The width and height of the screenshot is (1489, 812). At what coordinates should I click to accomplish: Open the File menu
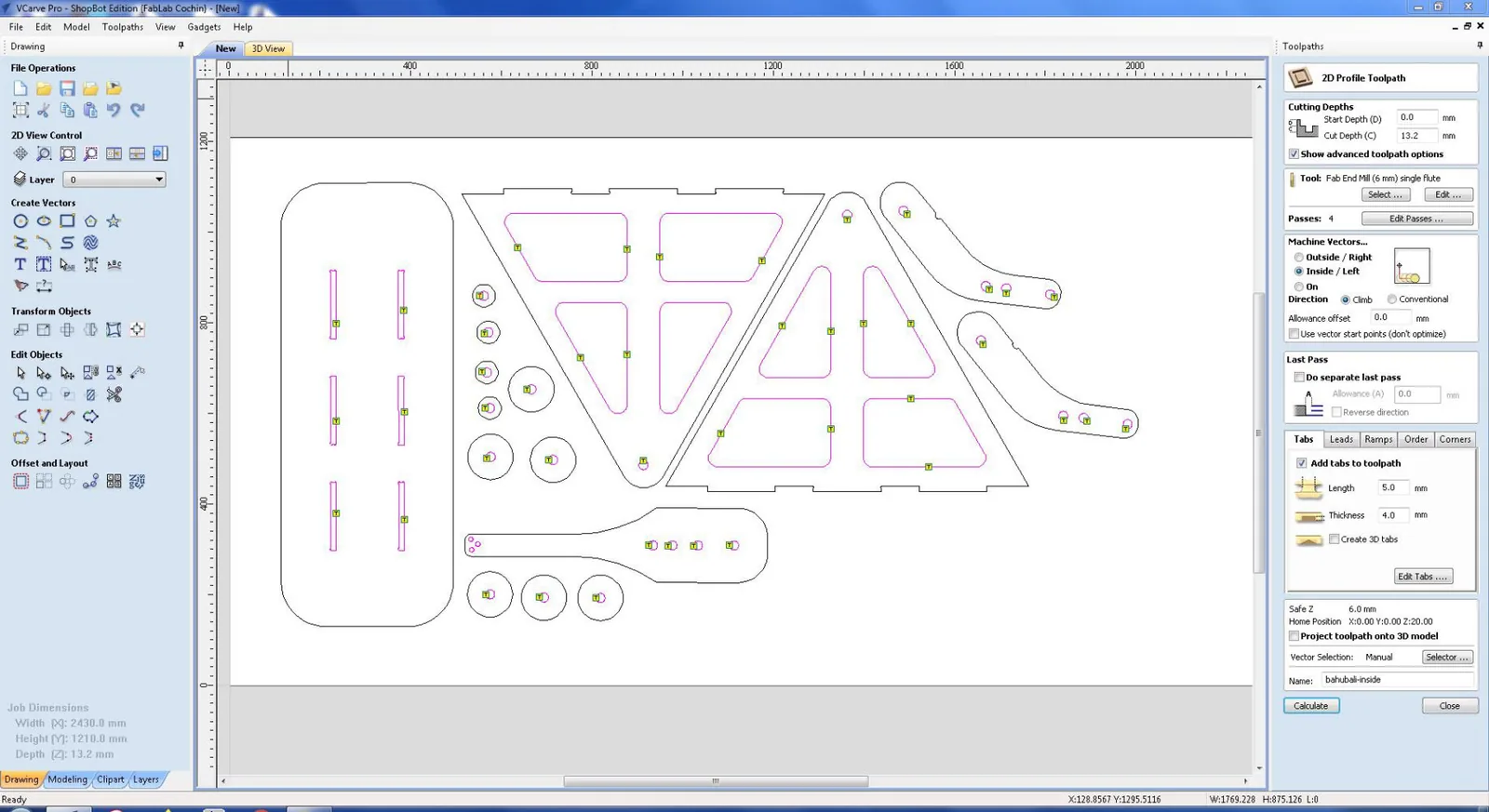coord(16,27)
